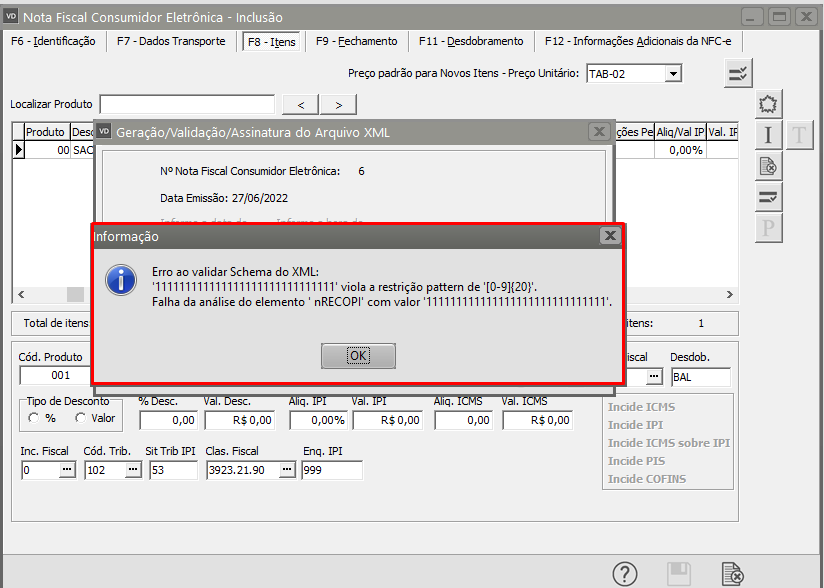Open the Clas. Fiscal lookup ellipsis button
The height and width of the screenshot is (588, 824).
(287, 470)
